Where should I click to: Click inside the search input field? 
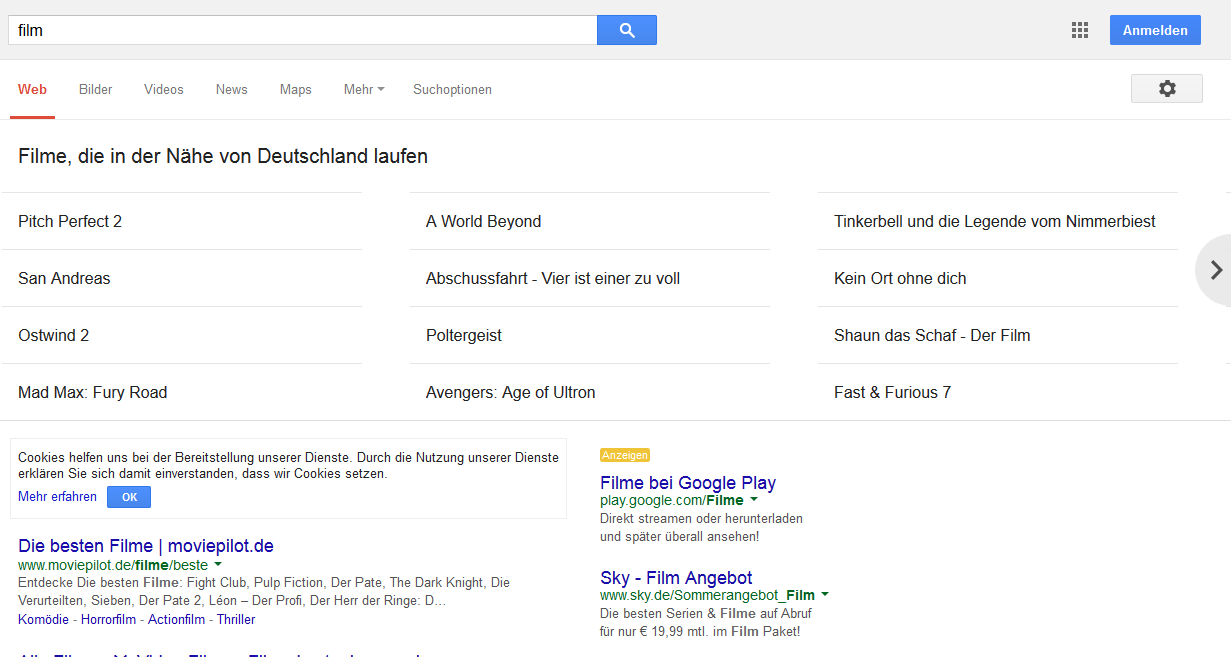300,30
